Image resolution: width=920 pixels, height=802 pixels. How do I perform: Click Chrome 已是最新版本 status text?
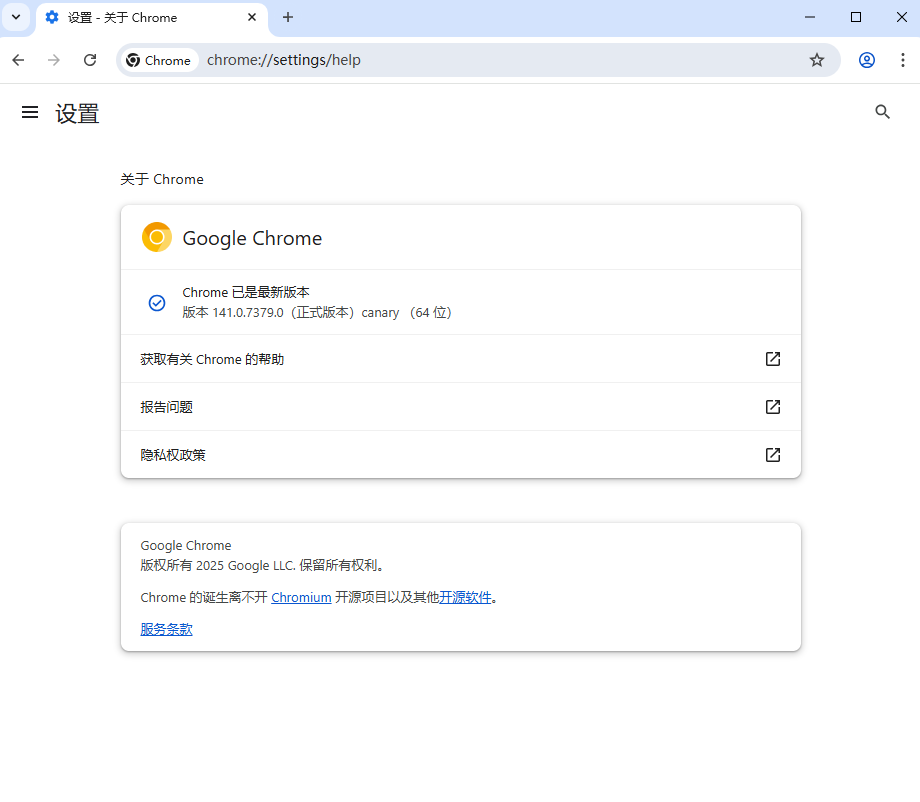pyautogui.click(x=246, y=292)
